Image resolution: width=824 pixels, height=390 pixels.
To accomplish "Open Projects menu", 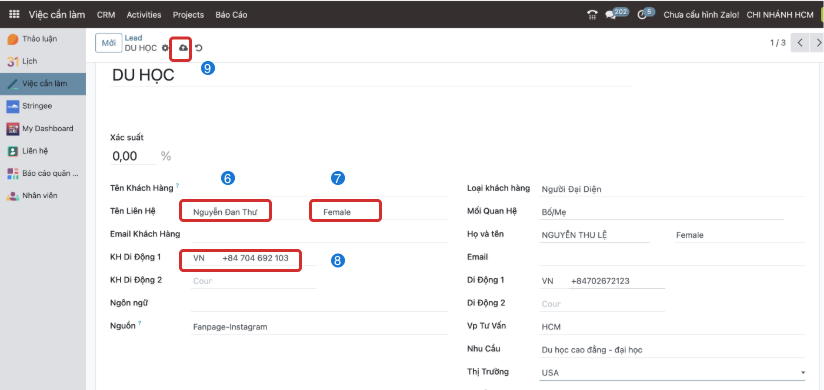I will point(188,15).
